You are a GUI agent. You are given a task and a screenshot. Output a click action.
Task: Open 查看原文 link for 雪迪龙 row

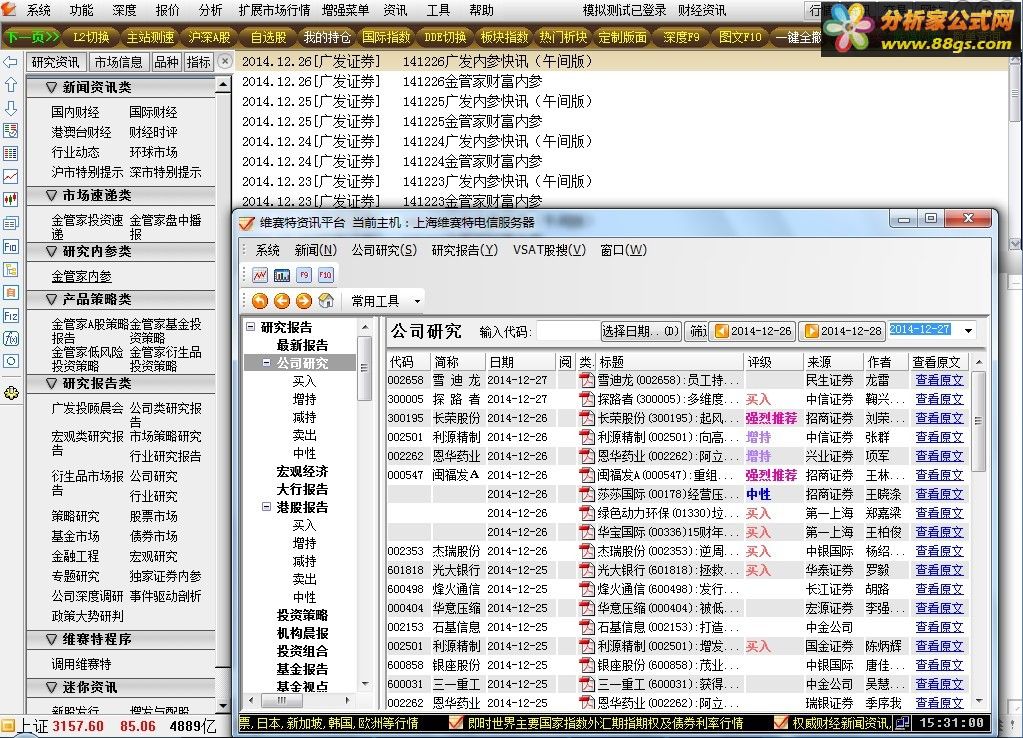939,380
